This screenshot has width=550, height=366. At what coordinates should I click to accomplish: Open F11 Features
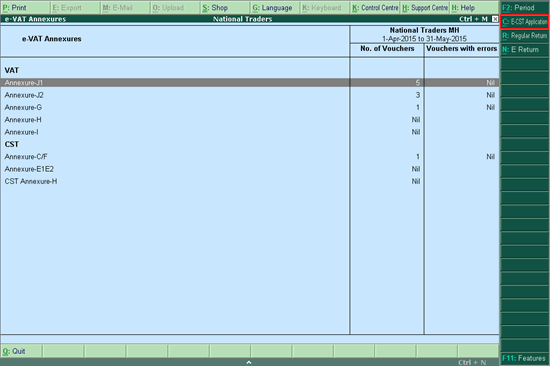point(524,358)
